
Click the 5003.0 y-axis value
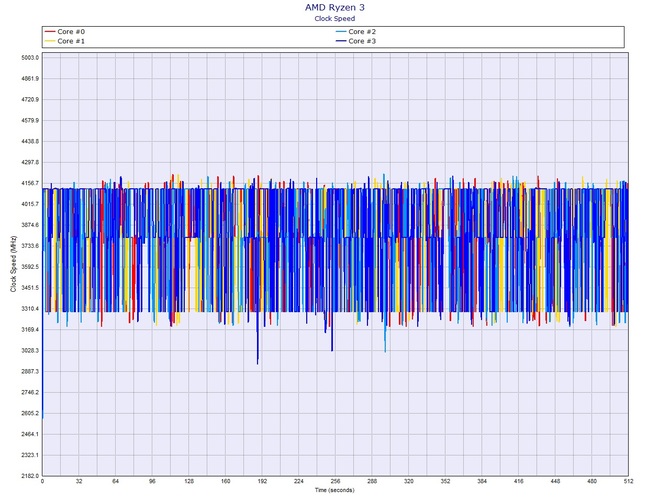(30, 58)
